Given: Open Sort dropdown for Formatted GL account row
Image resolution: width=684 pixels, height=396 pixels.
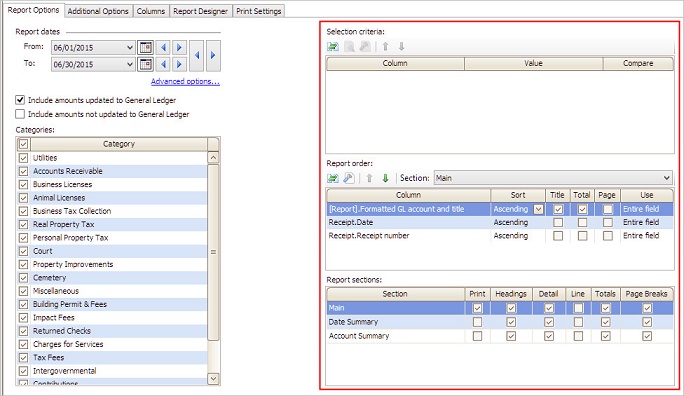Looking at the screenshot, I should (539, 209).
